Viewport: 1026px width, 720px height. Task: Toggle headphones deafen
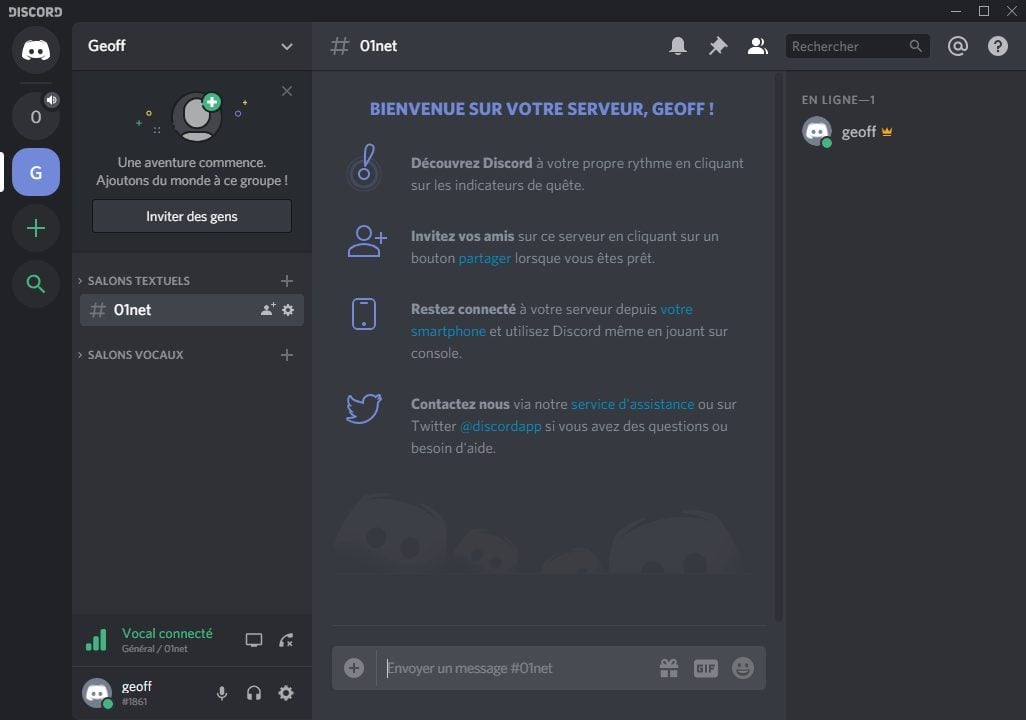click(254, 693)
